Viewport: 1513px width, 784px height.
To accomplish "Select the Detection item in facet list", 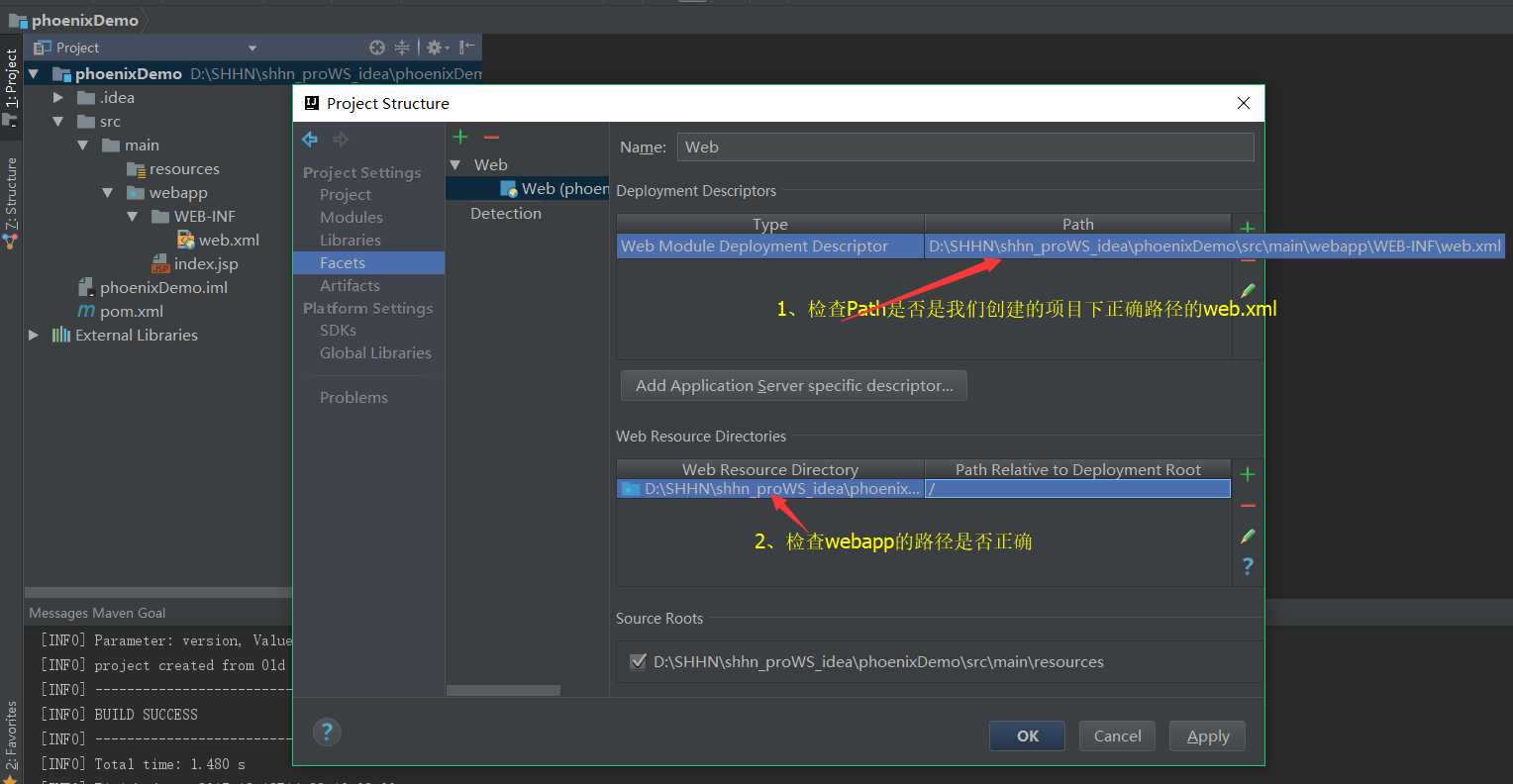I will click(x=506, y=214).
